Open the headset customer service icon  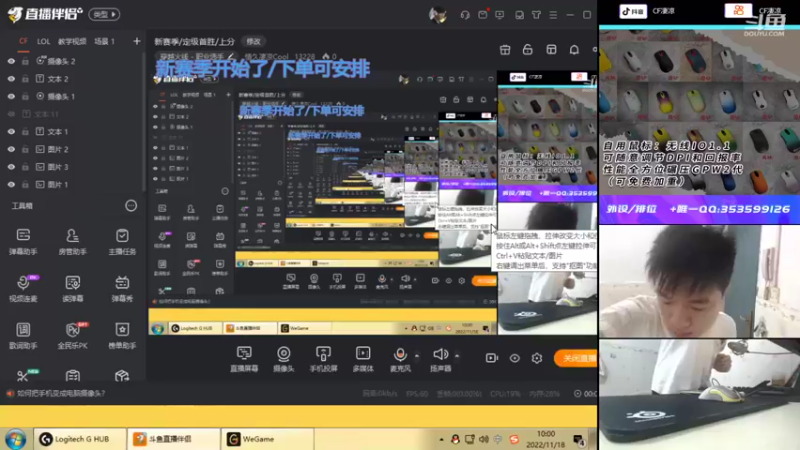(465, 15)
